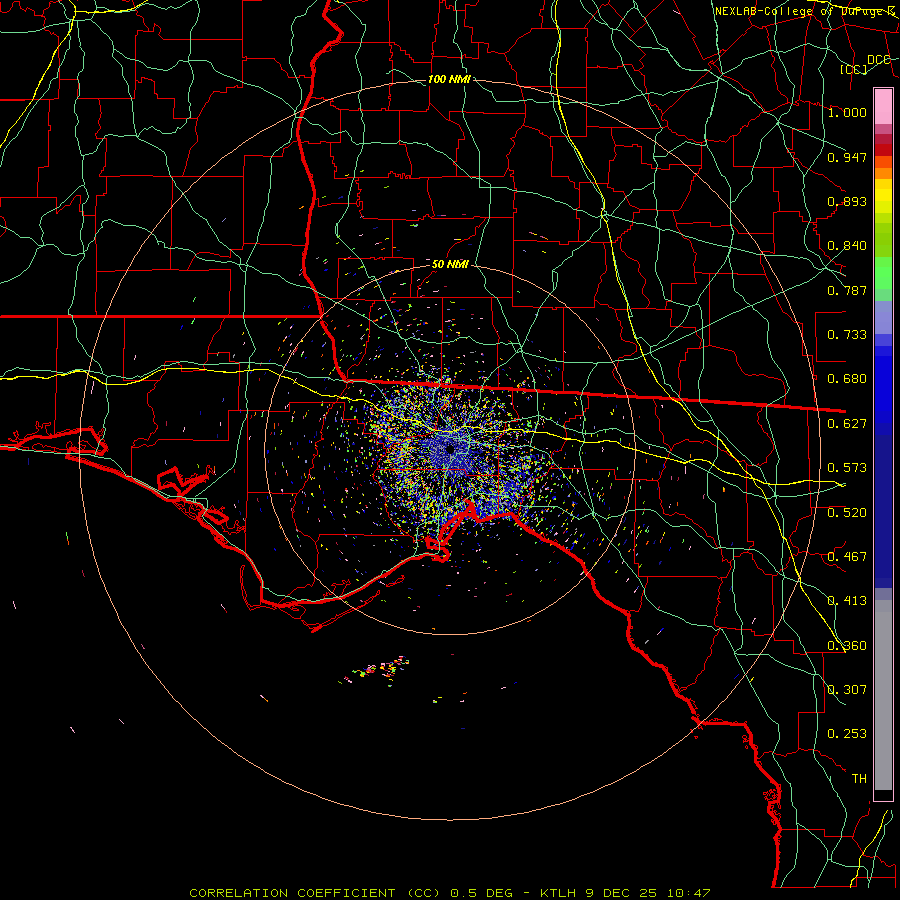Select the 0.947 scale value
Viewport: 900px width, 900px height.
847,157
